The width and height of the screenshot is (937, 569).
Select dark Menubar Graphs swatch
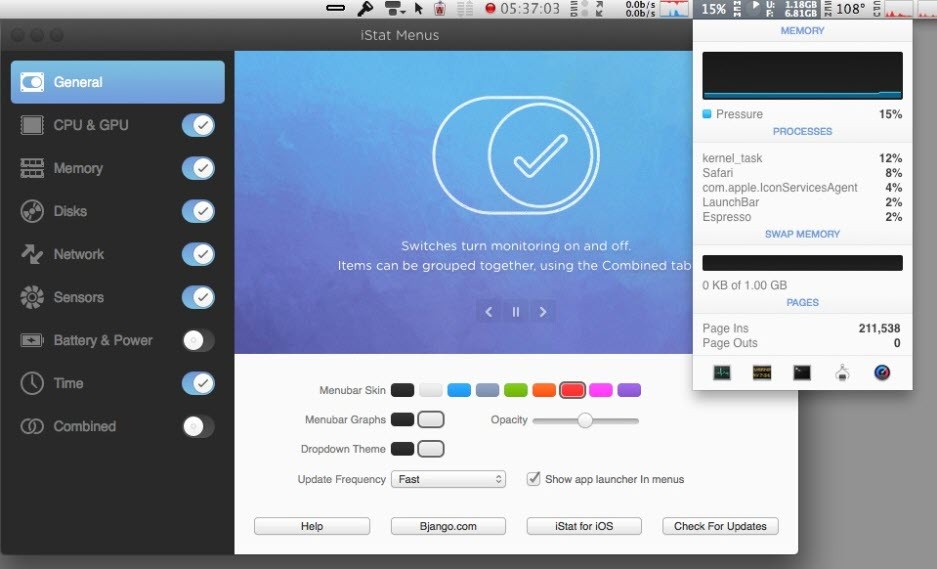click(402, 420)
